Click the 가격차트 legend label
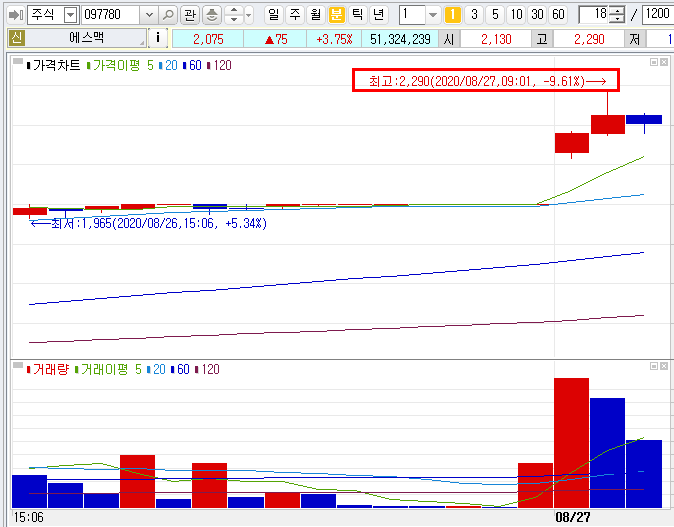 pos(53,65)
